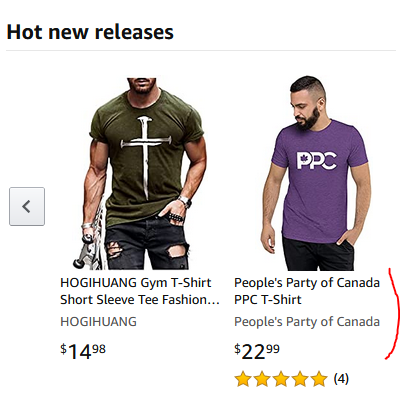Click the white PPC logo on purple shirt

point(317,161)
